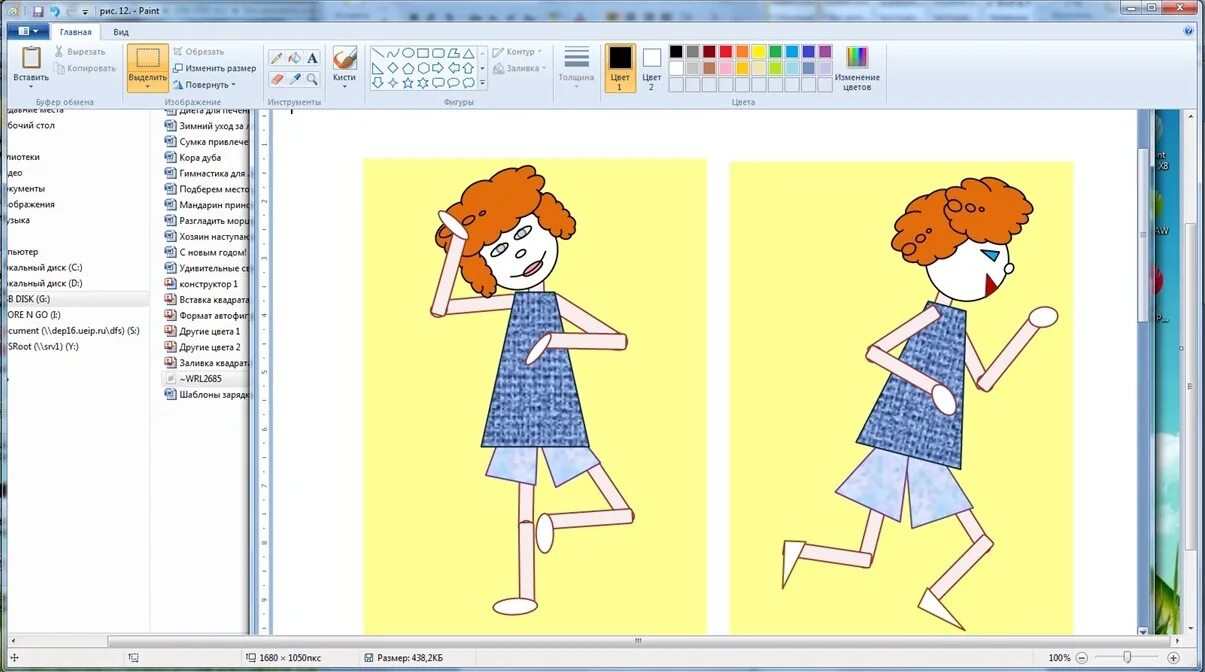This screenshot has height=672, width=1205.
Task: Pick the Right triangle shape
Action: pos(378,68)
